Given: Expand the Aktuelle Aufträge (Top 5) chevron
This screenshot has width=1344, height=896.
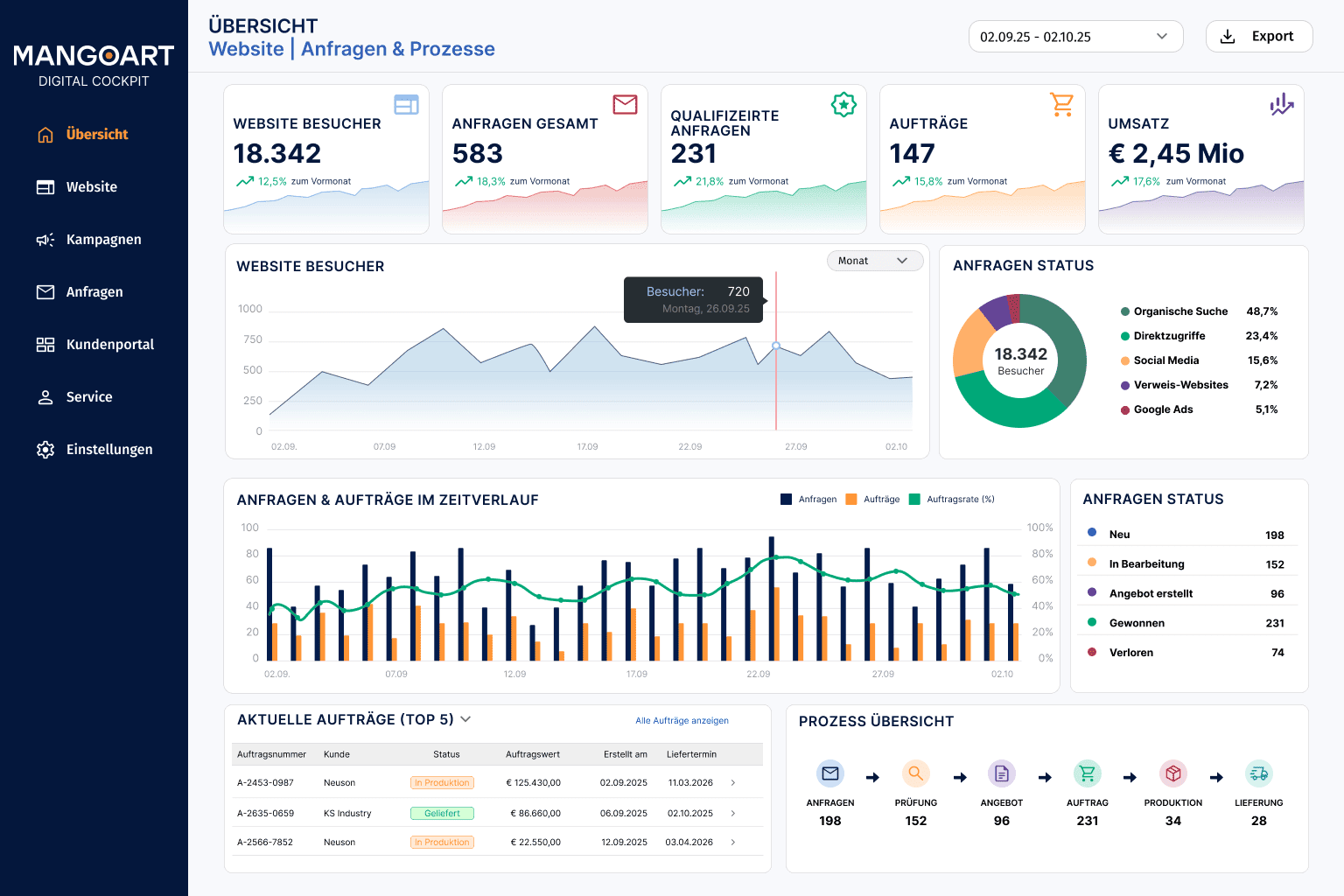Looking at the screenshot, I should pos(465,719).
